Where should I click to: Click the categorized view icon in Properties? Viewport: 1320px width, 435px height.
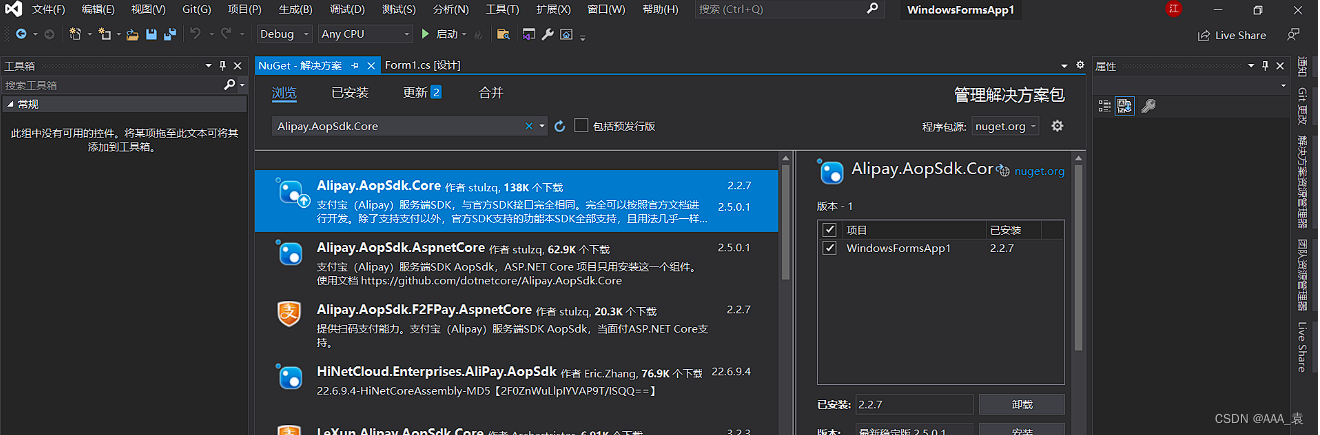1105,105
